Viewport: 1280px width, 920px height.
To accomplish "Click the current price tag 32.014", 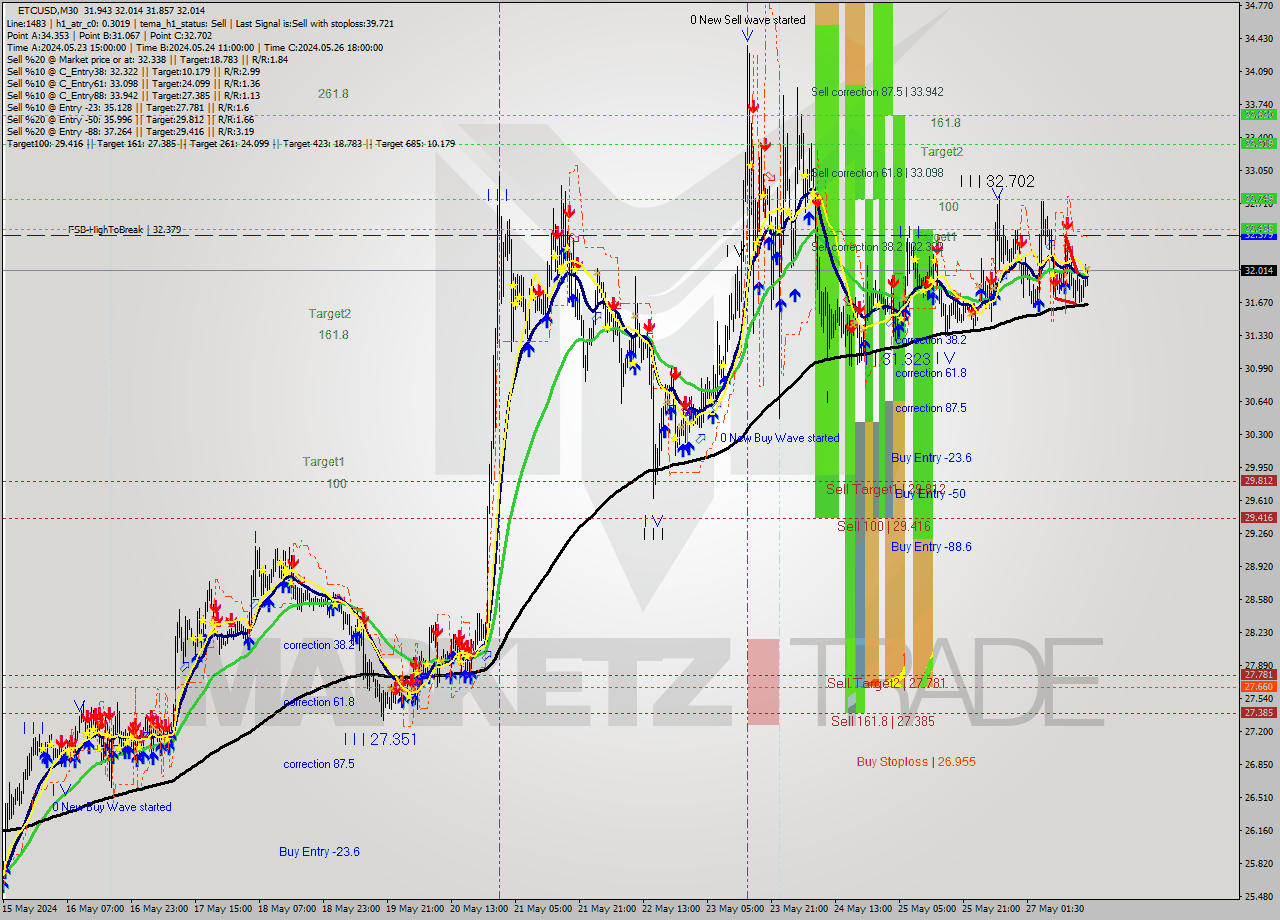I will (x=1258, y=271).
